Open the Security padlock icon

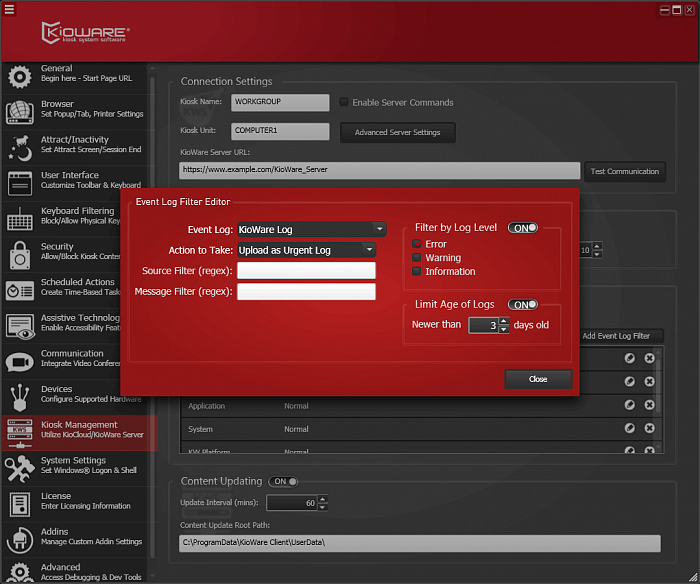[x=19, y=255]
